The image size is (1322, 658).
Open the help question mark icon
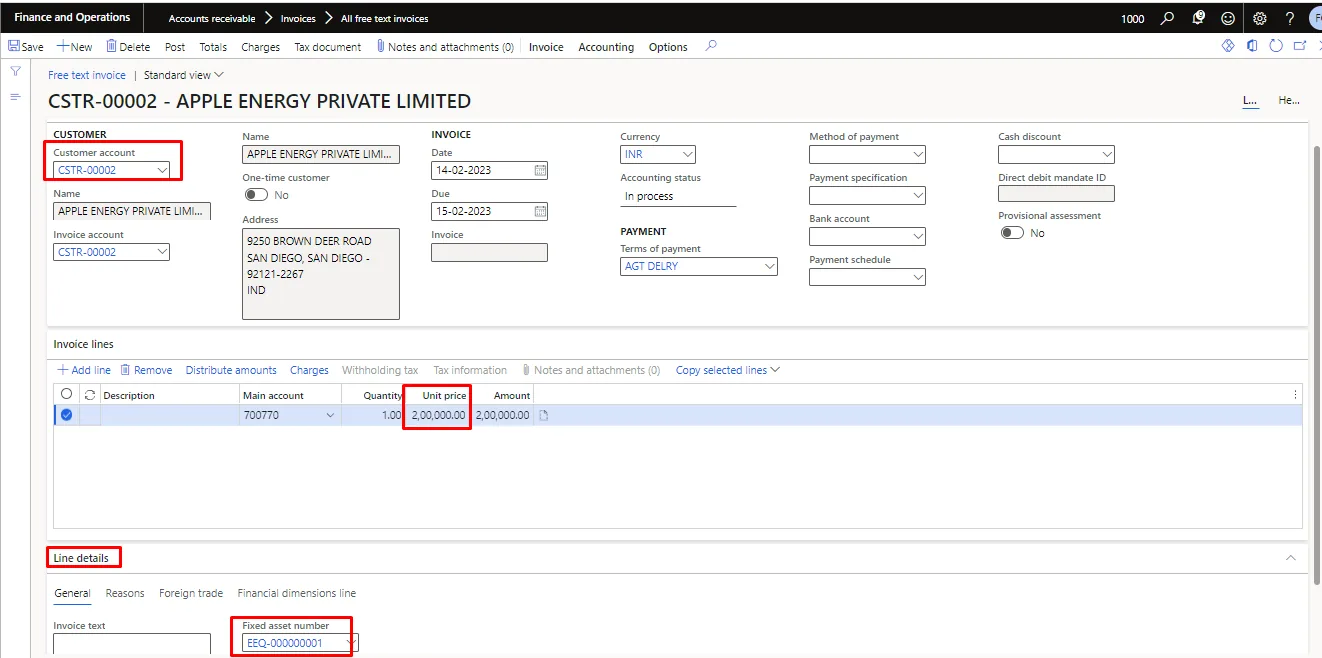click(x=1290, y=18)
